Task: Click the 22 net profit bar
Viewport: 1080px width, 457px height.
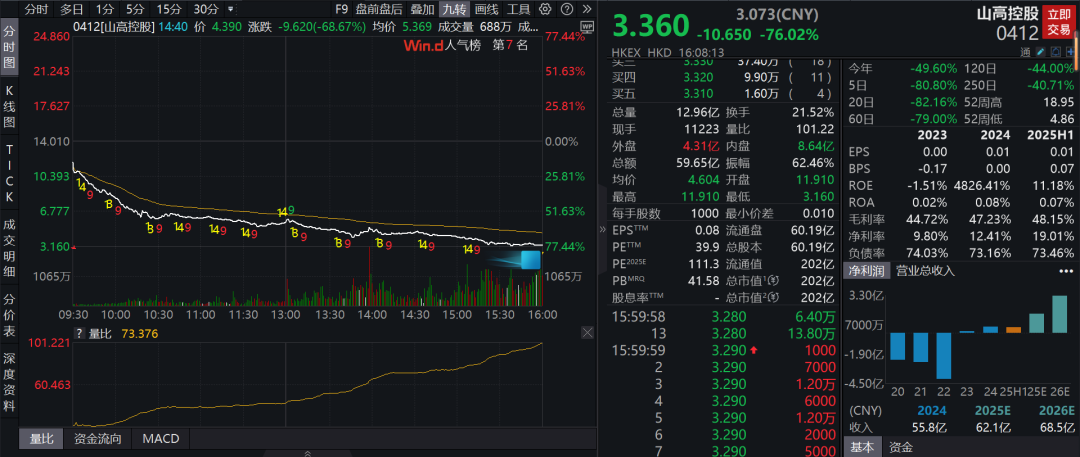Action: [943, 356]
